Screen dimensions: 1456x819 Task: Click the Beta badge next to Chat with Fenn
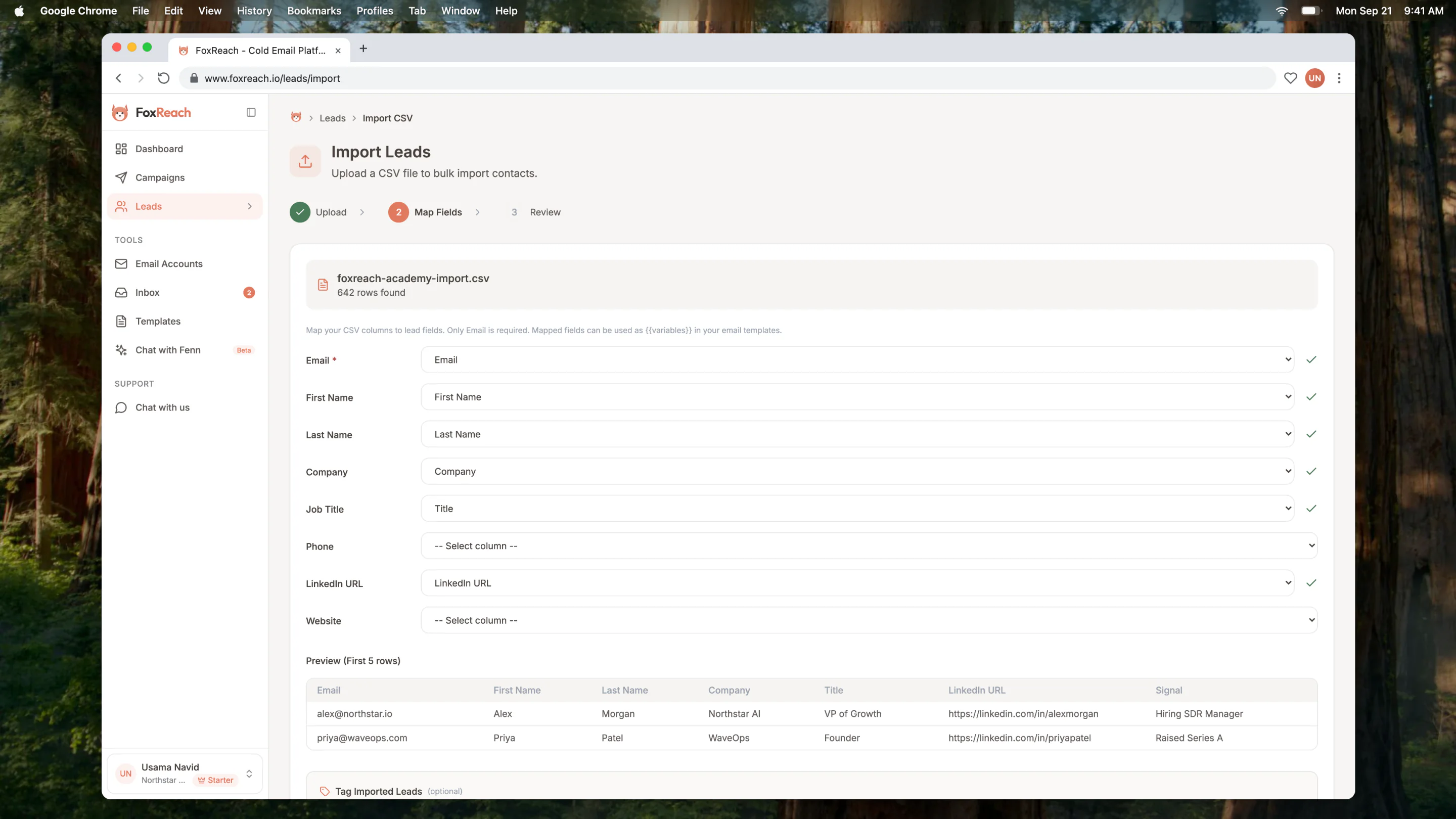tap(244, 350)
